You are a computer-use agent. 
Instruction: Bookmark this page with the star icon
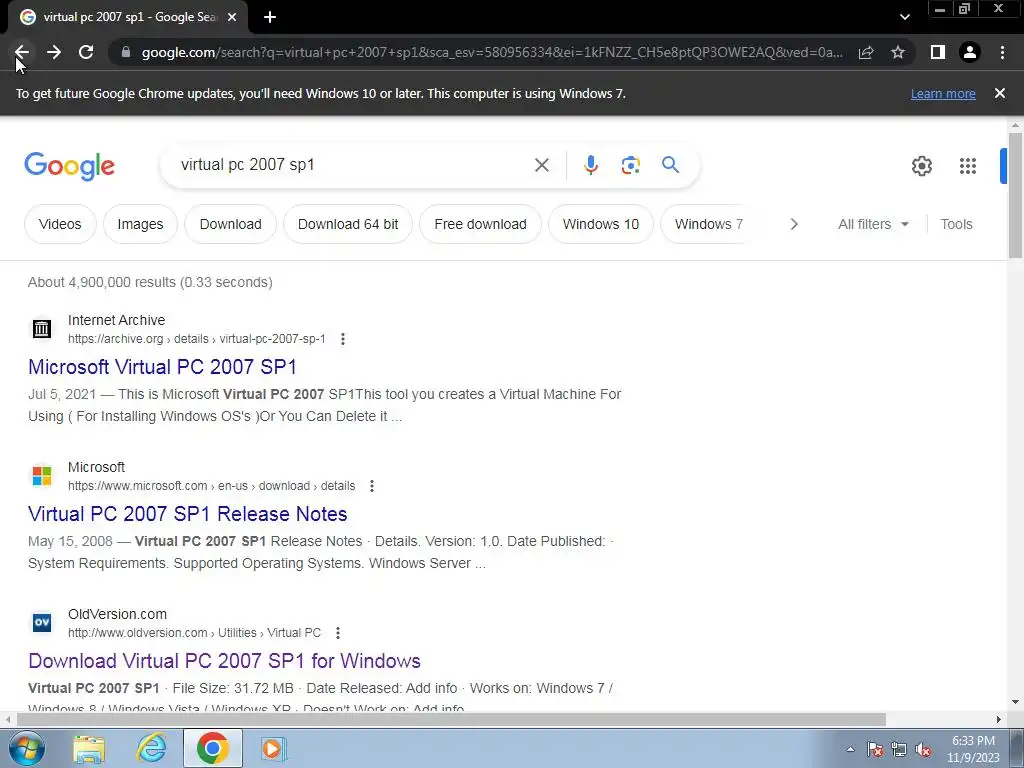point(898,52)
